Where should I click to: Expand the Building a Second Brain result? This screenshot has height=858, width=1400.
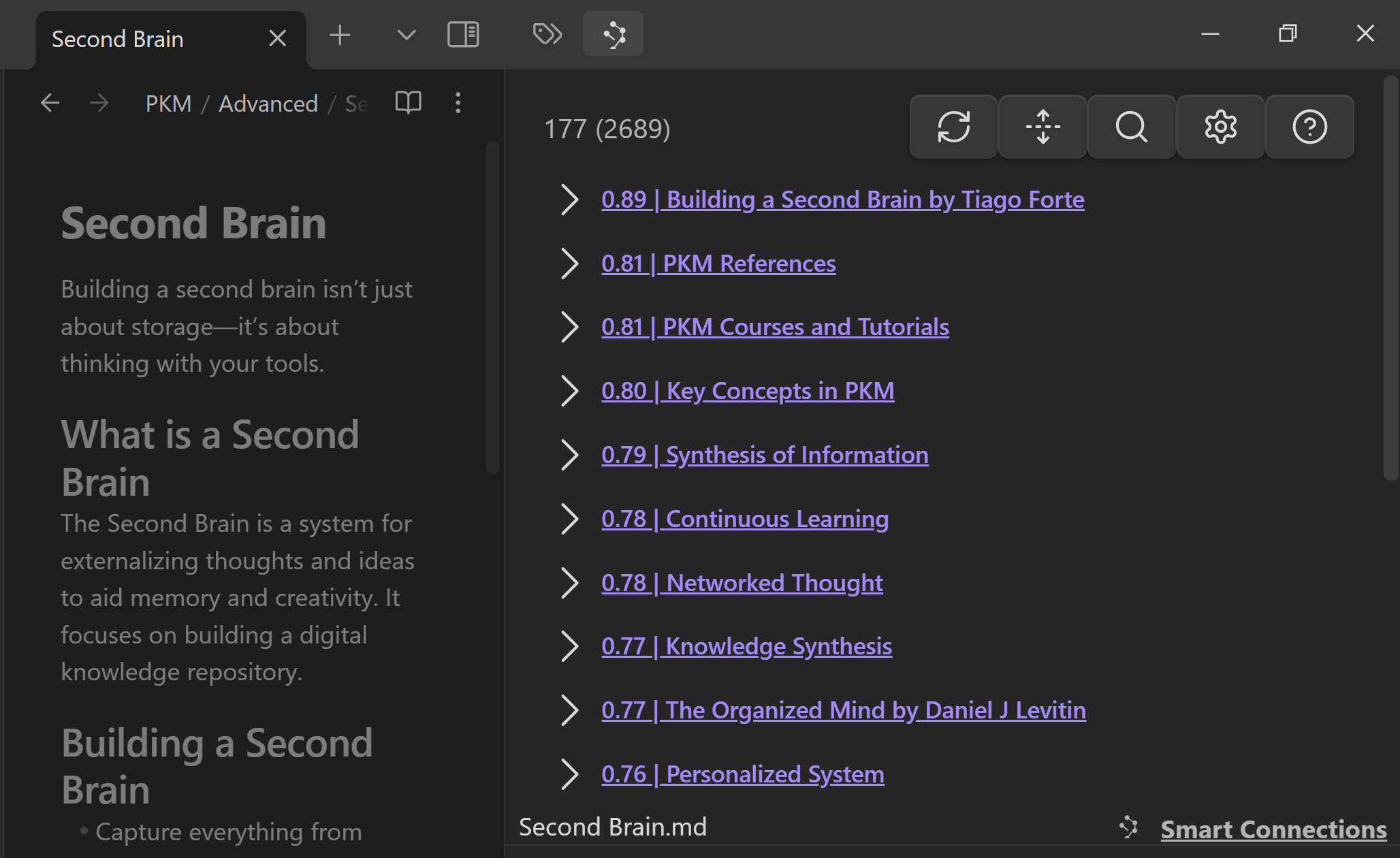(569, 200)
